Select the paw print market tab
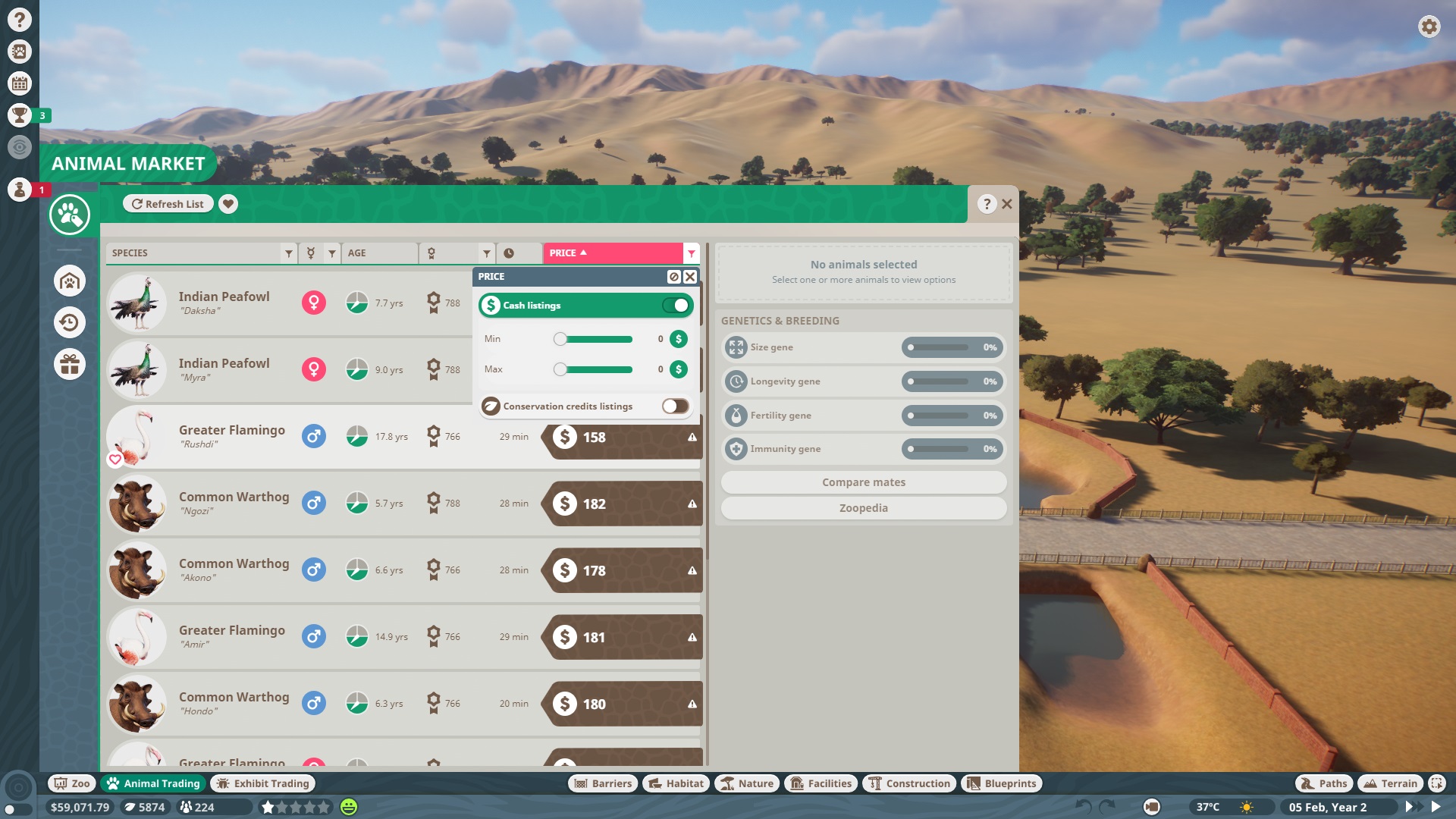 tap(70, 215)
